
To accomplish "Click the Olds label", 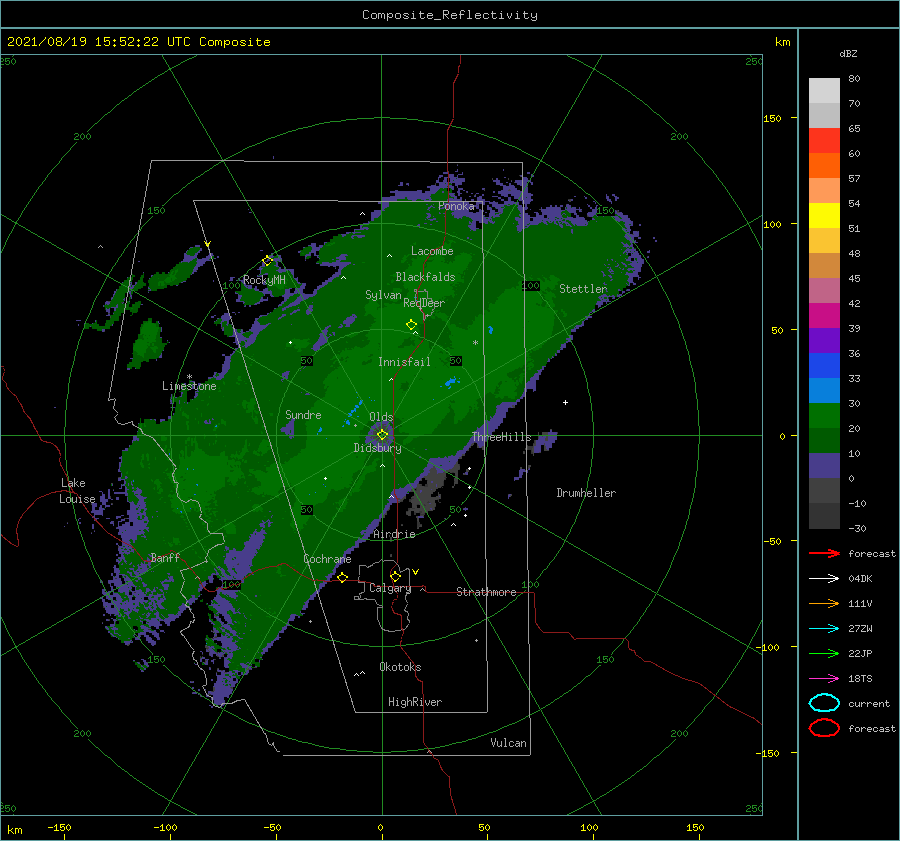I will click(x=381, y=417).
